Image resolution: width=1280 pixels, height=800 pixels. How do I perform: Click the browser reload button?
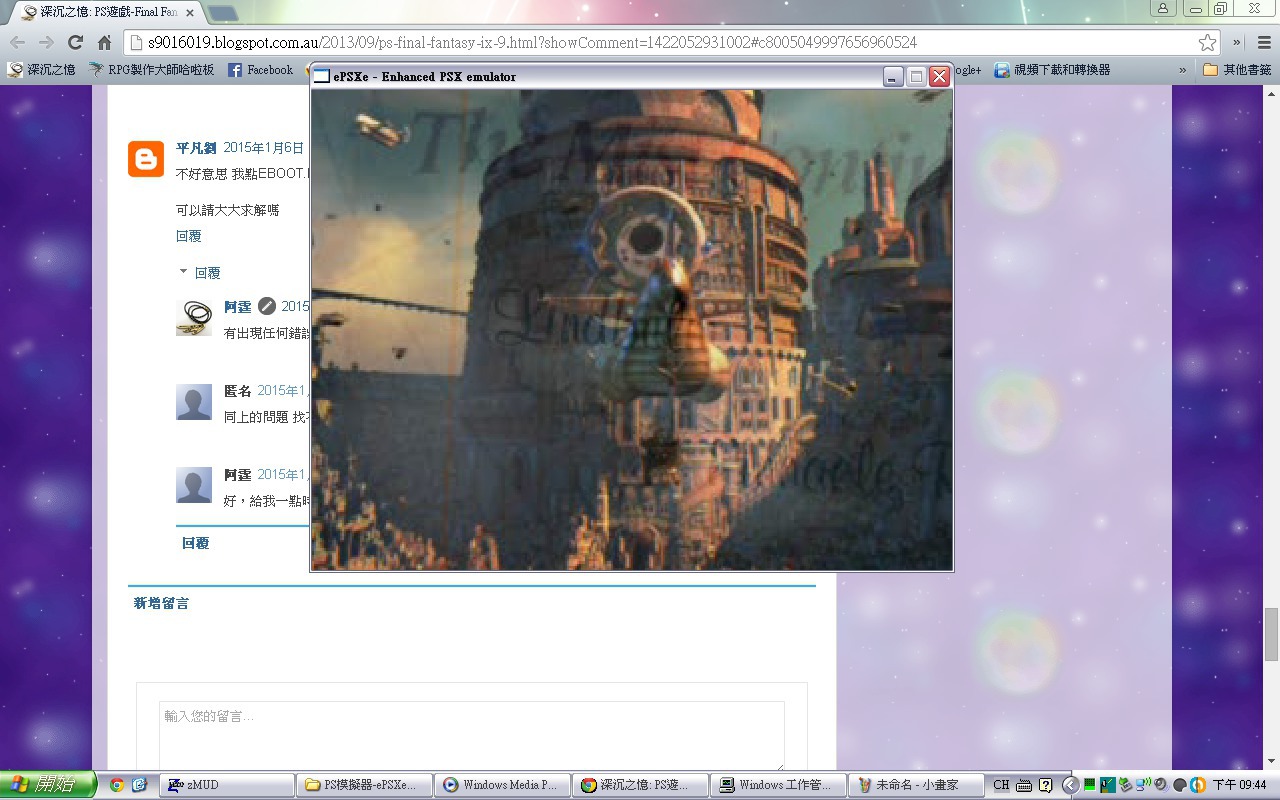(x=75, y=42)
